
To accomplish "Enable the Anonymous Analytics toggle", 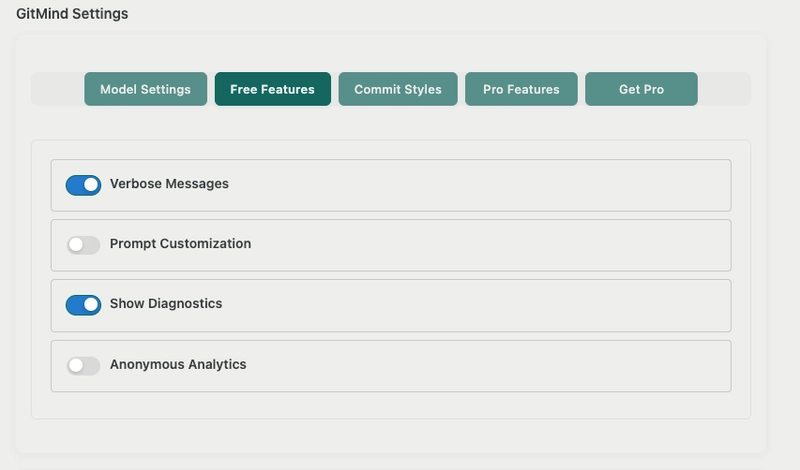I will click(83, 365).
